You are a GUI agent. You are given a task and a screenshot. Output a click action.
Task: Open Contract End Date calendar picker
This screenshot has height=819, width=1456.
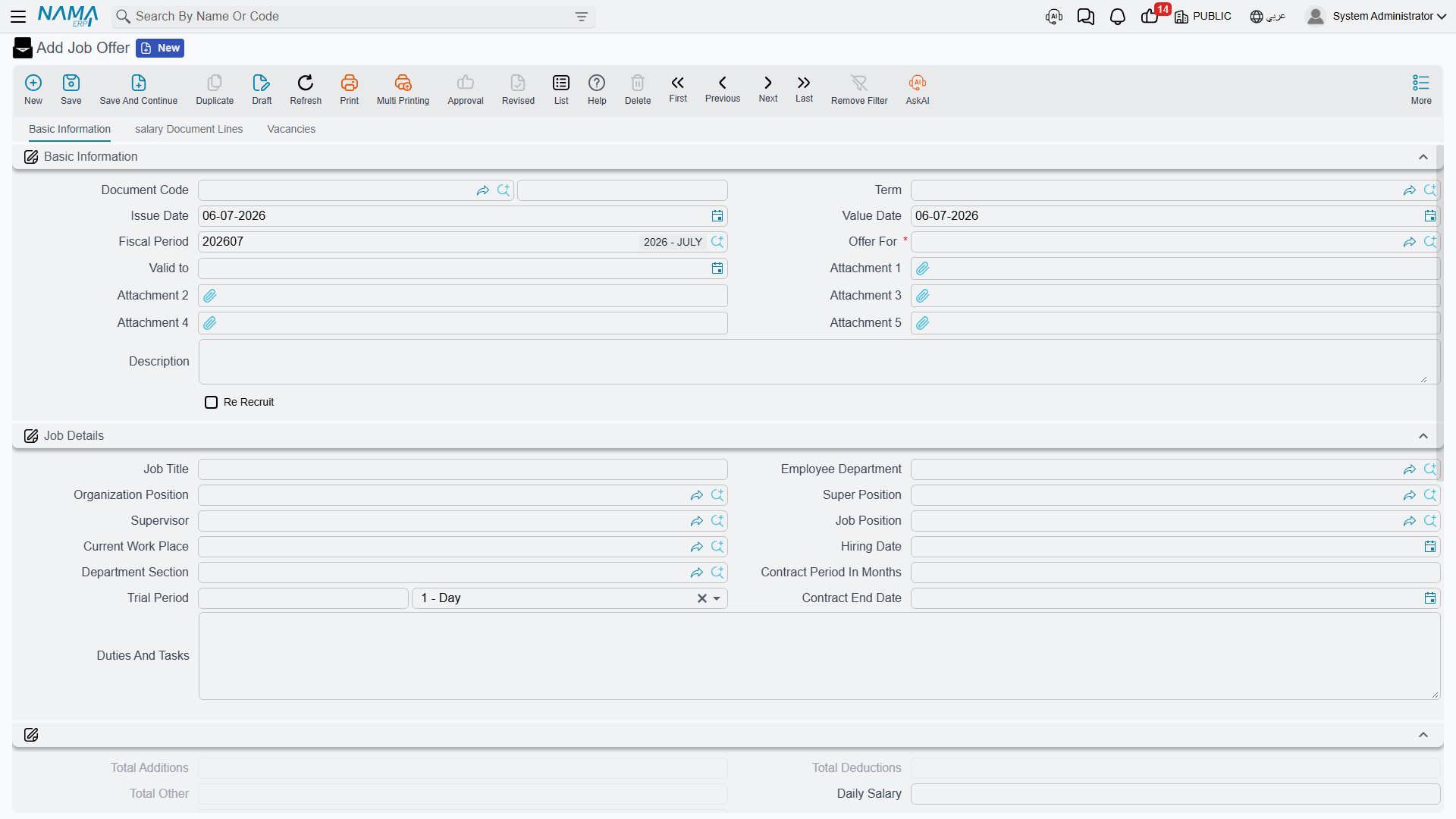coord(1430,598)
